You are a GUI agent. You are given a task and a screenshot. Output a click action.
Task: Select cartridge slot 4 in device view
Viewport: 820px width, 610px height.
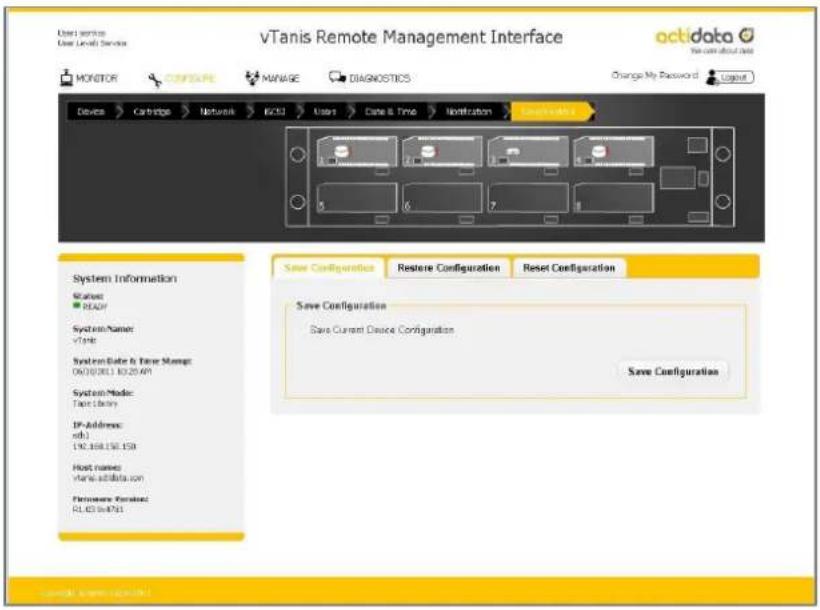(613, 152)
